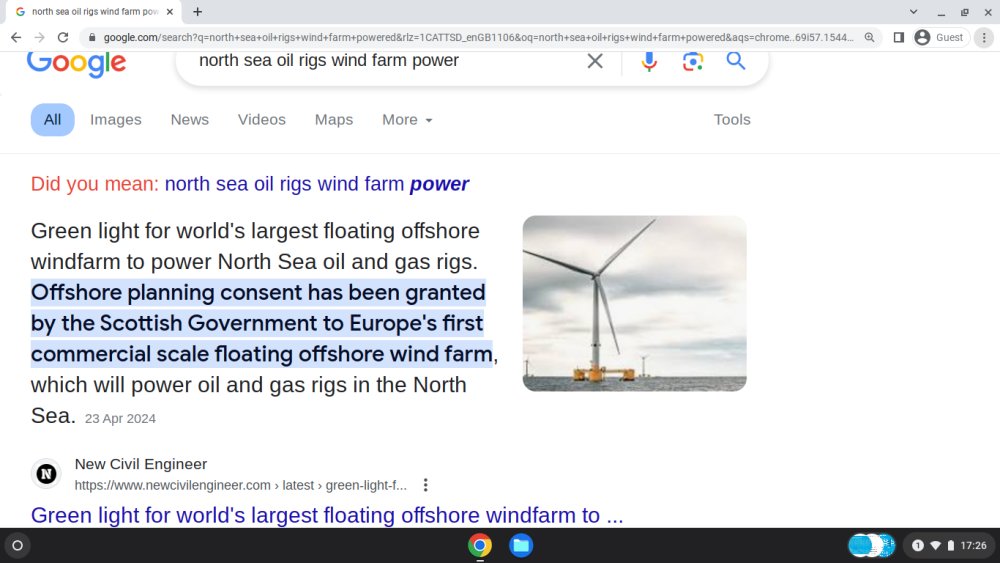Toggle the browser side panel
1000x563 pixels.
click(x=899, y=38)
